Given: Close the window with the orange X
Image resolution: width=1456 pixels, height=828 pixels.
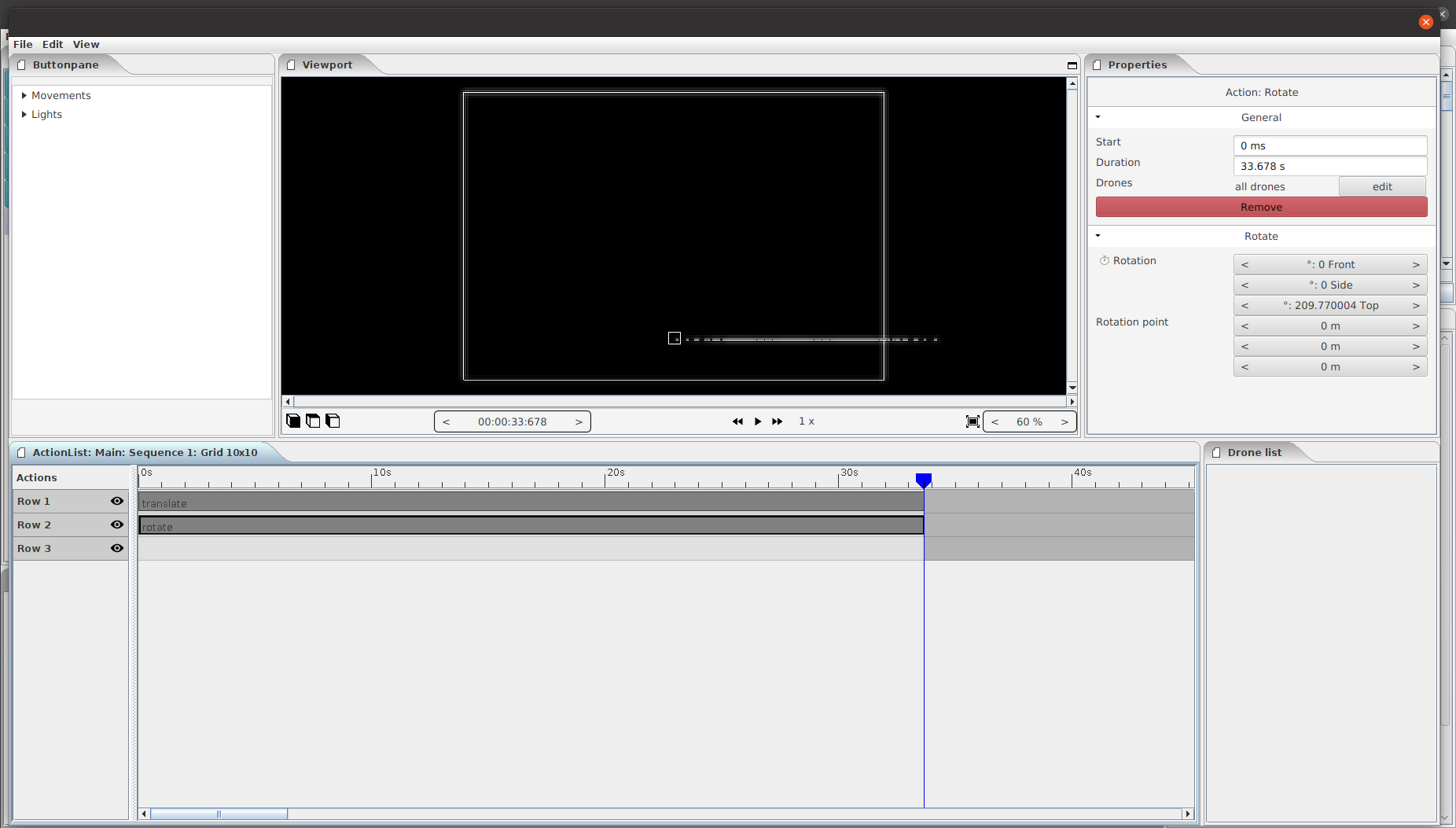Looking at the screenshot, I should click(1426, 22).
